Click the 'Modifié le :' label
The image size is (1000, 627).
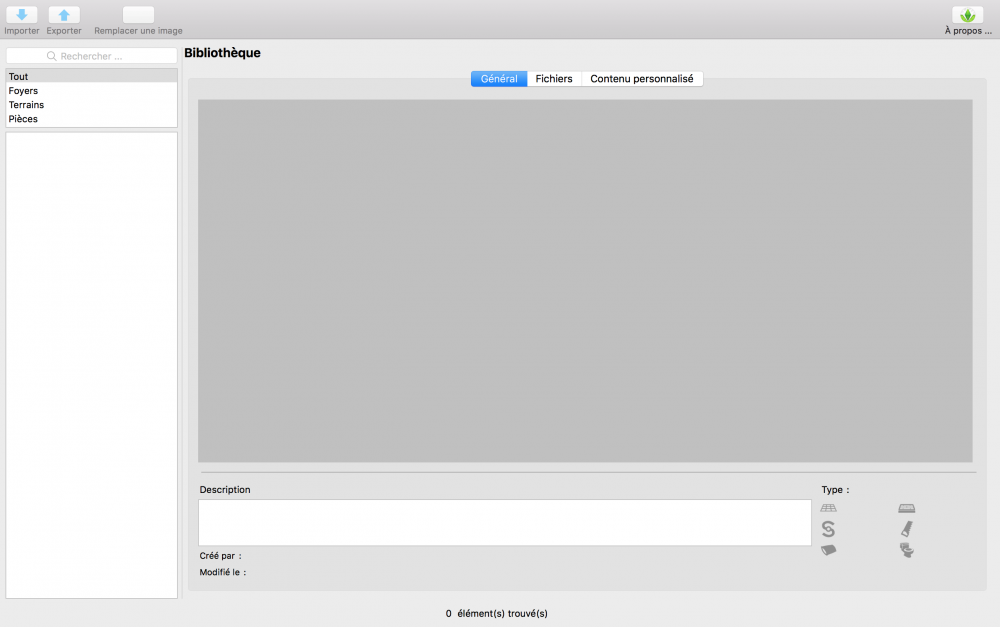tap(223, 572)
